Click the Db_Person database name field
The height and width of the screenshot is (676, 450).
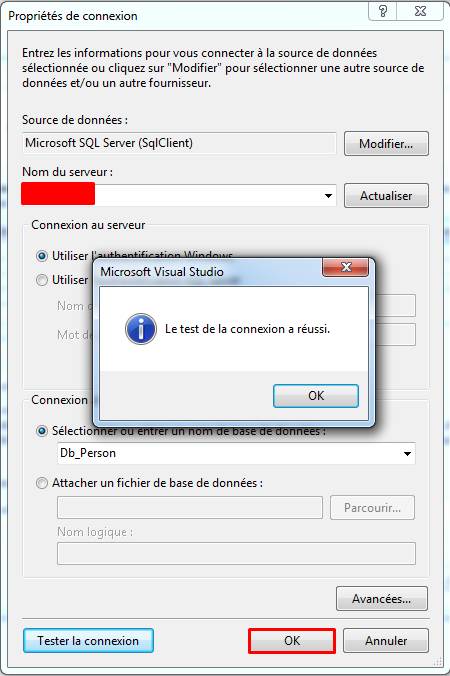(236, 454)
